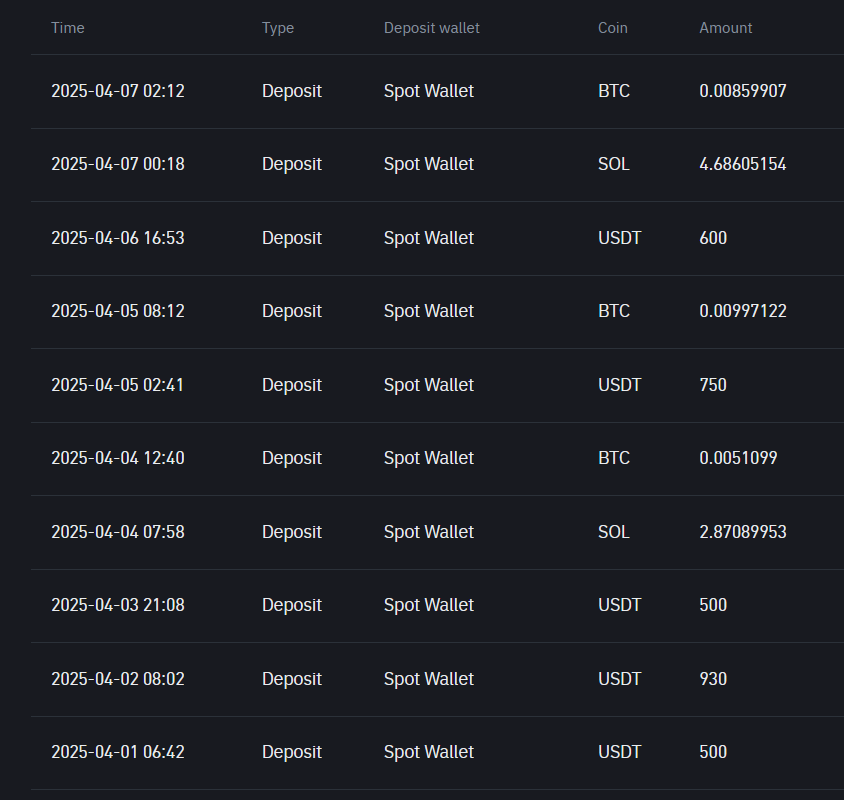Select the 2025-04-04 12:40 timestamp
This screenshot has height=800, width=844.
(x=118, y=458)
